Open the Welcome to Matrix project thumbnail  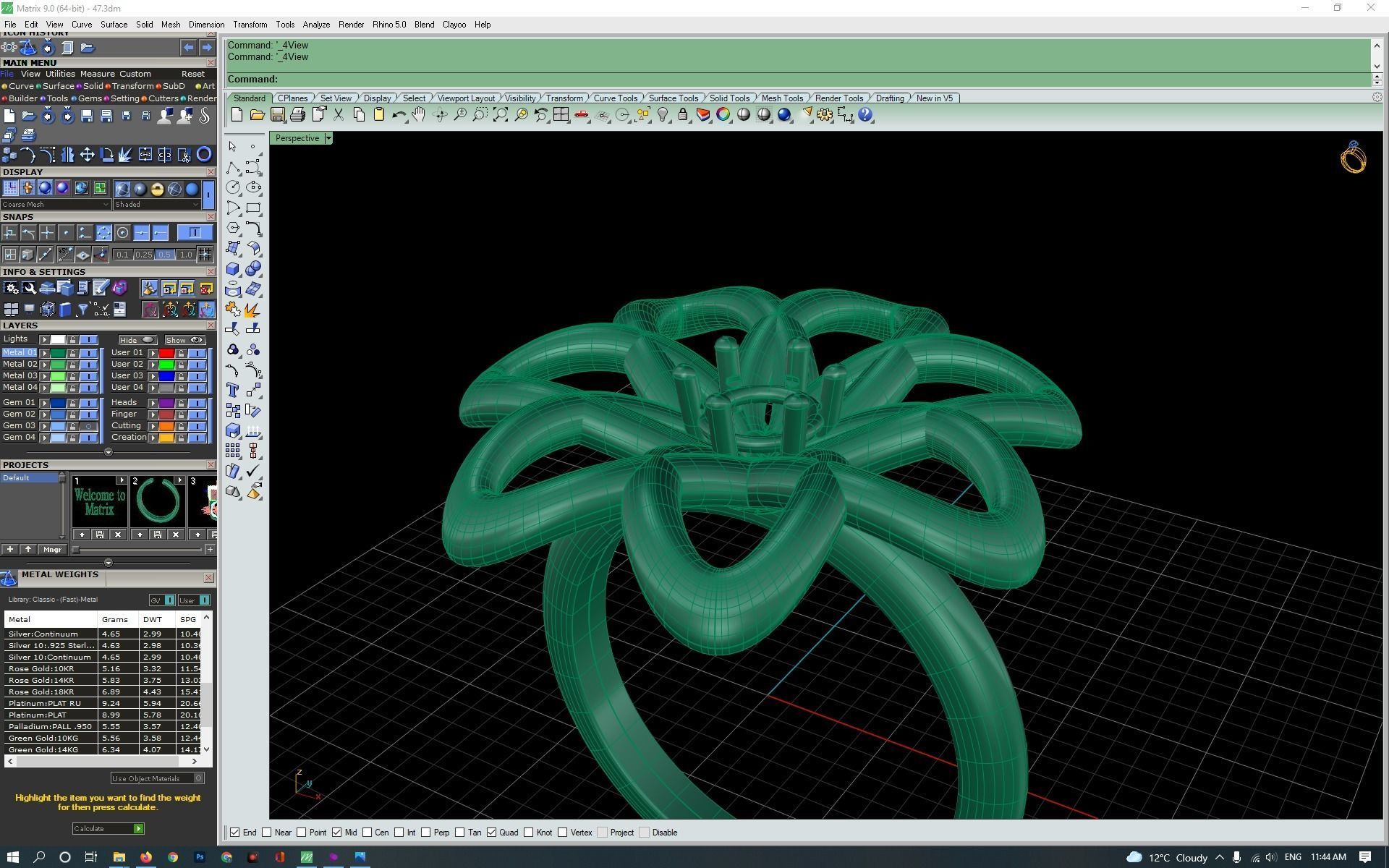99,502
